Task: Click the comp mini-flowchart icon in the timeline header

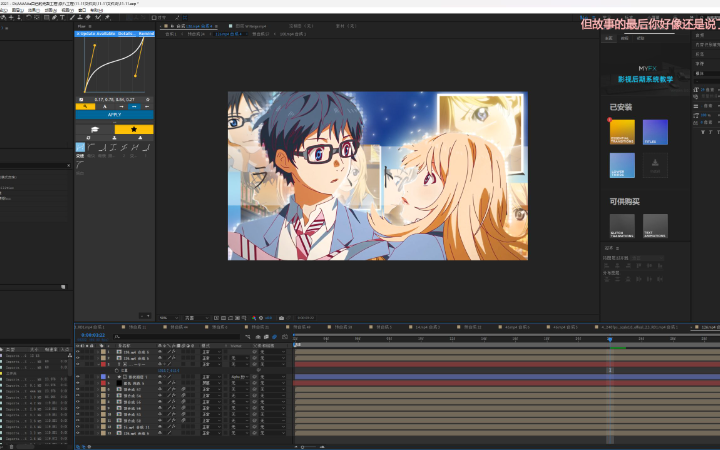Action: pyautogui.click(x=248, y=337)
